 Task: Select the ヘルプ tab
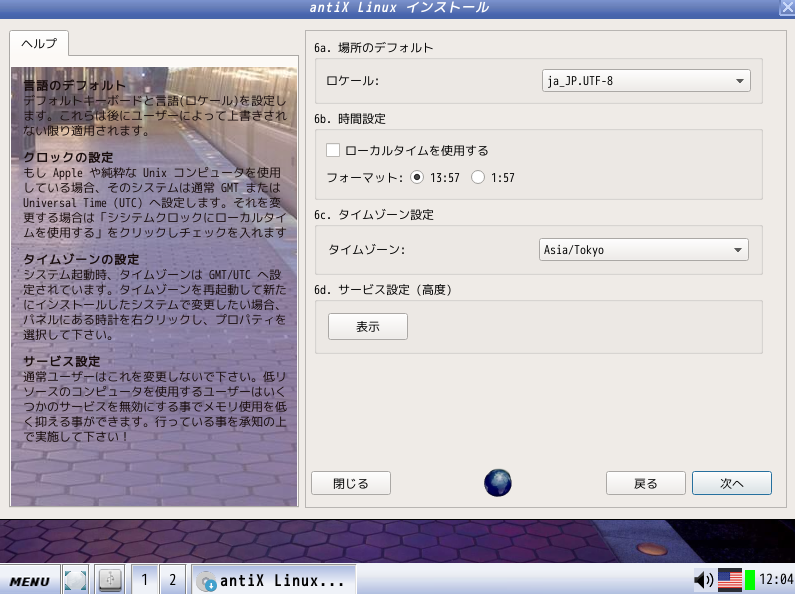pos(39,44)
